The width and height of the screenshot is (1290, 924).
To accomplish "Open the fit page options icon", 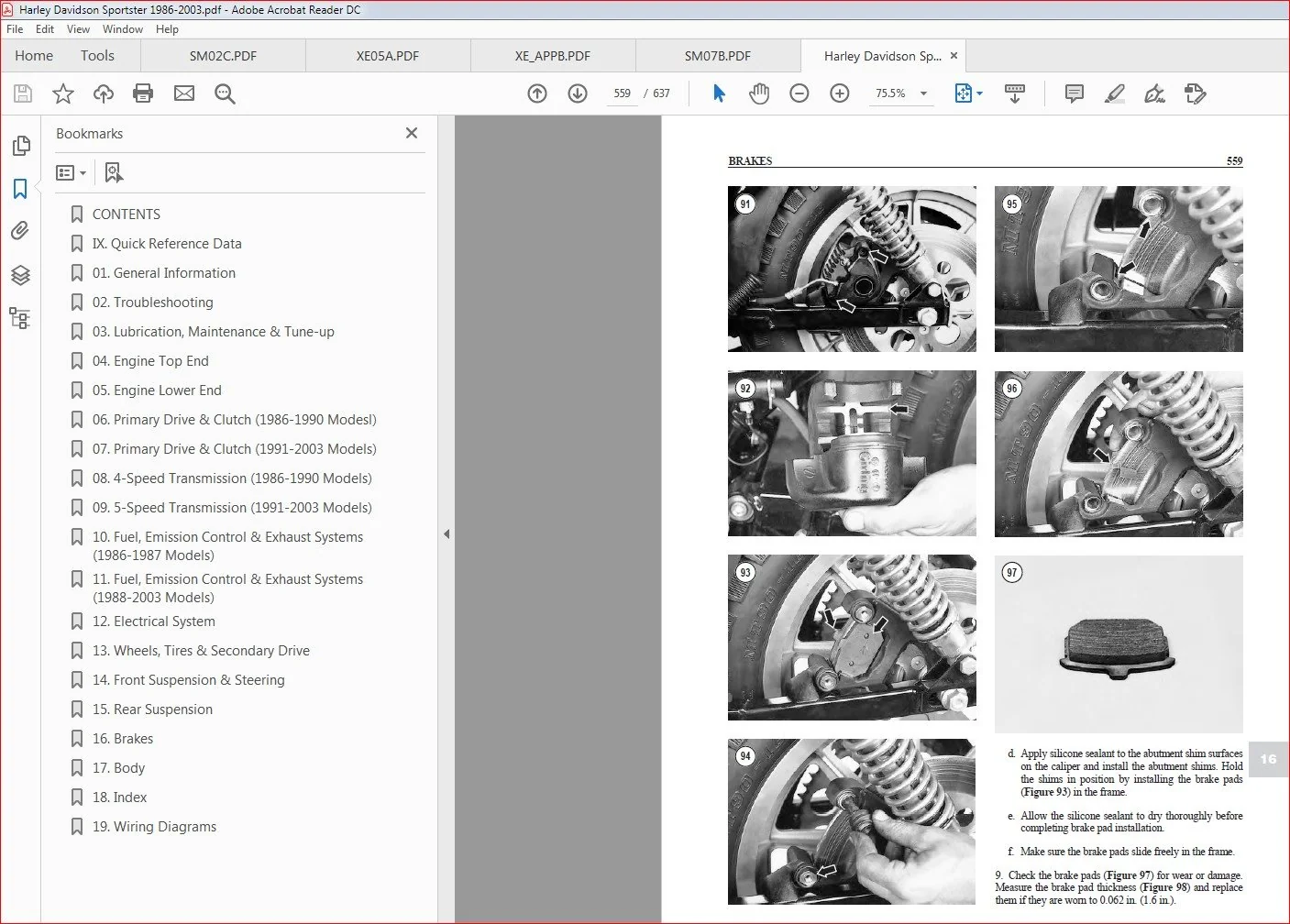I will [968, 93].
